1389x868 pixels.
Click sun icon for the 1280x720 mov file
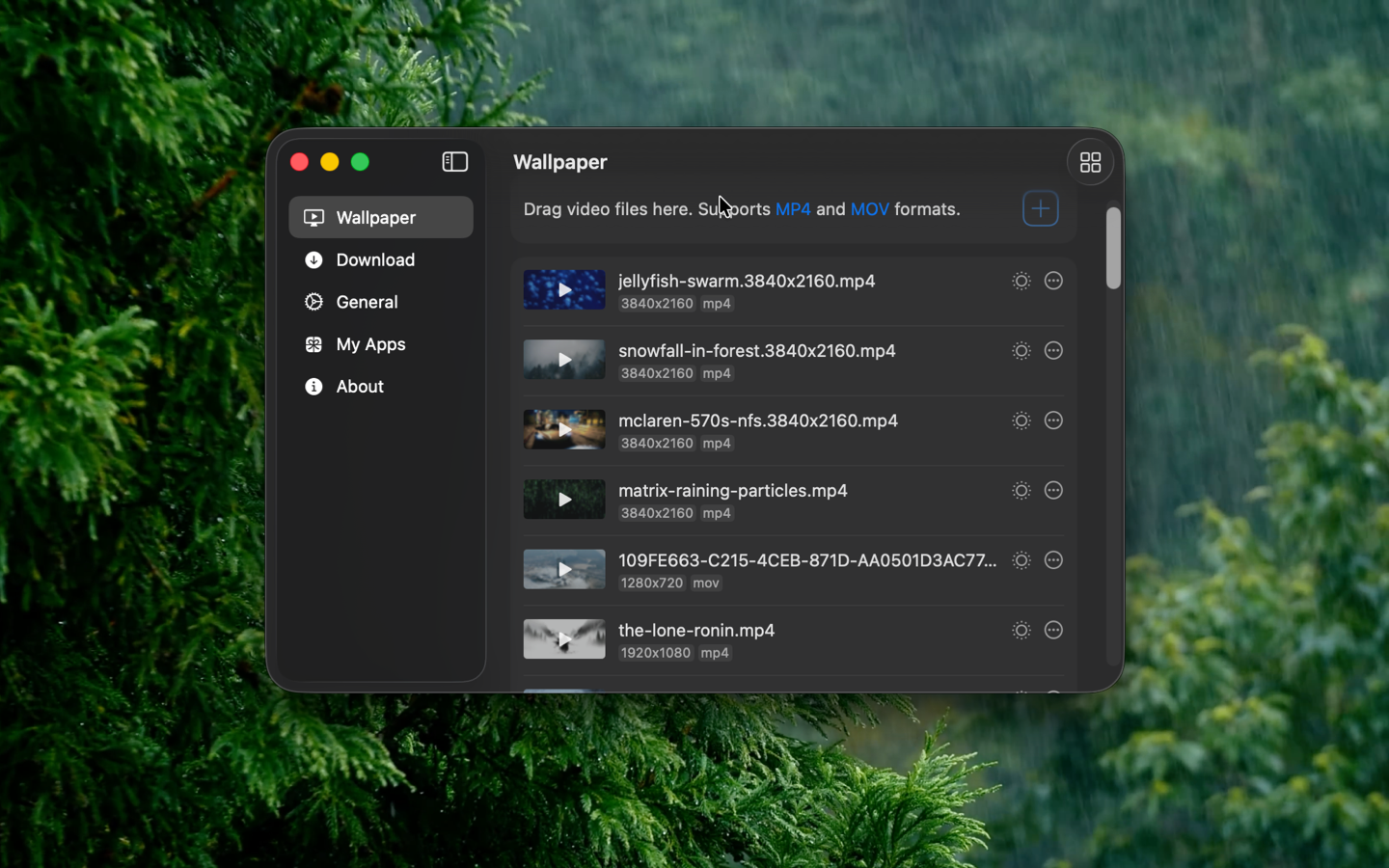click(1021, 560)
